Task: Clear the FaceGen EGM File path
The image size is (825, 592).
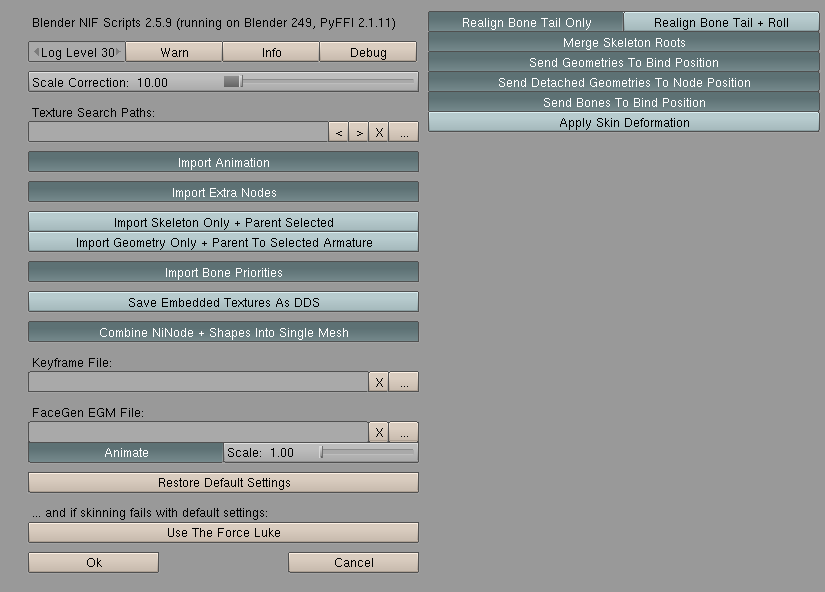Action: click(x=379, y=432)
